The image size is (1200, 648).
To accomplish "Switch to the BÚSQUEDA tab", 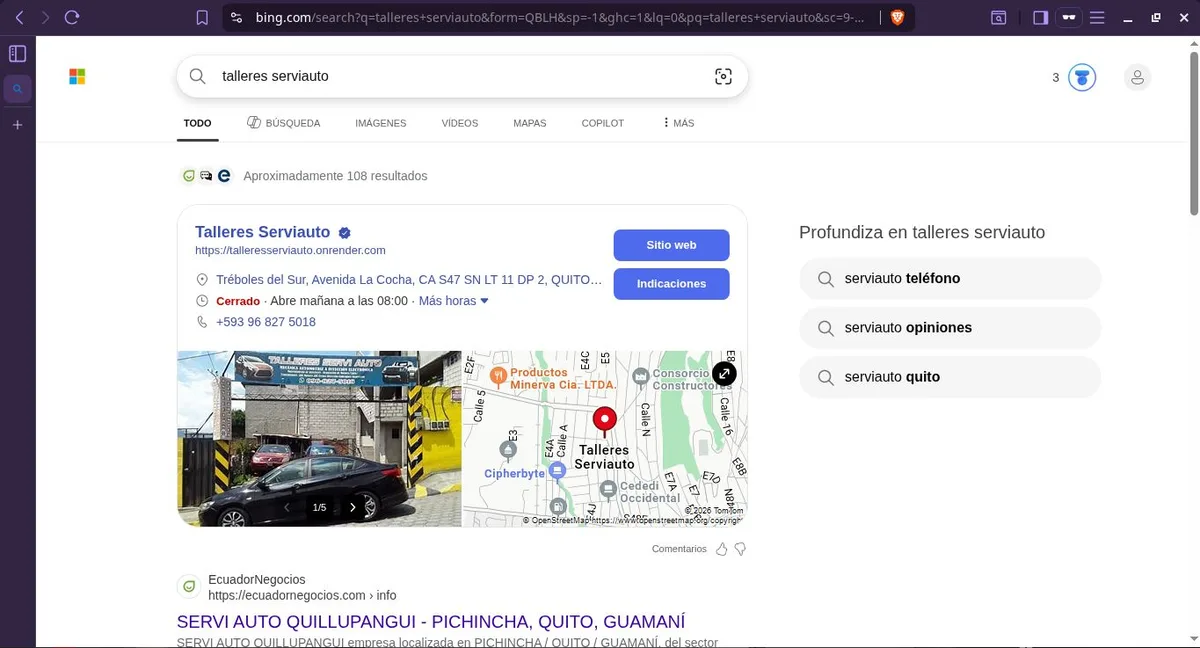I will click(x=284, y=123).
